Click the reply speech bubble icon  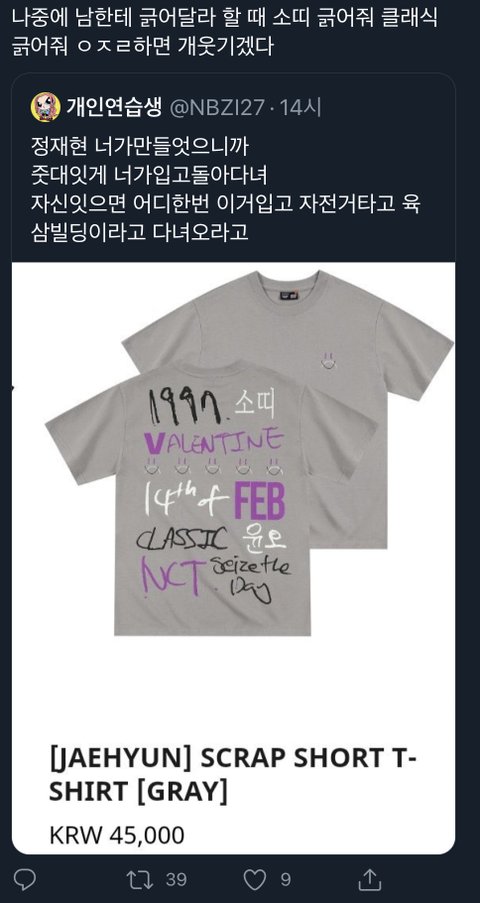(x=24, y=879)
